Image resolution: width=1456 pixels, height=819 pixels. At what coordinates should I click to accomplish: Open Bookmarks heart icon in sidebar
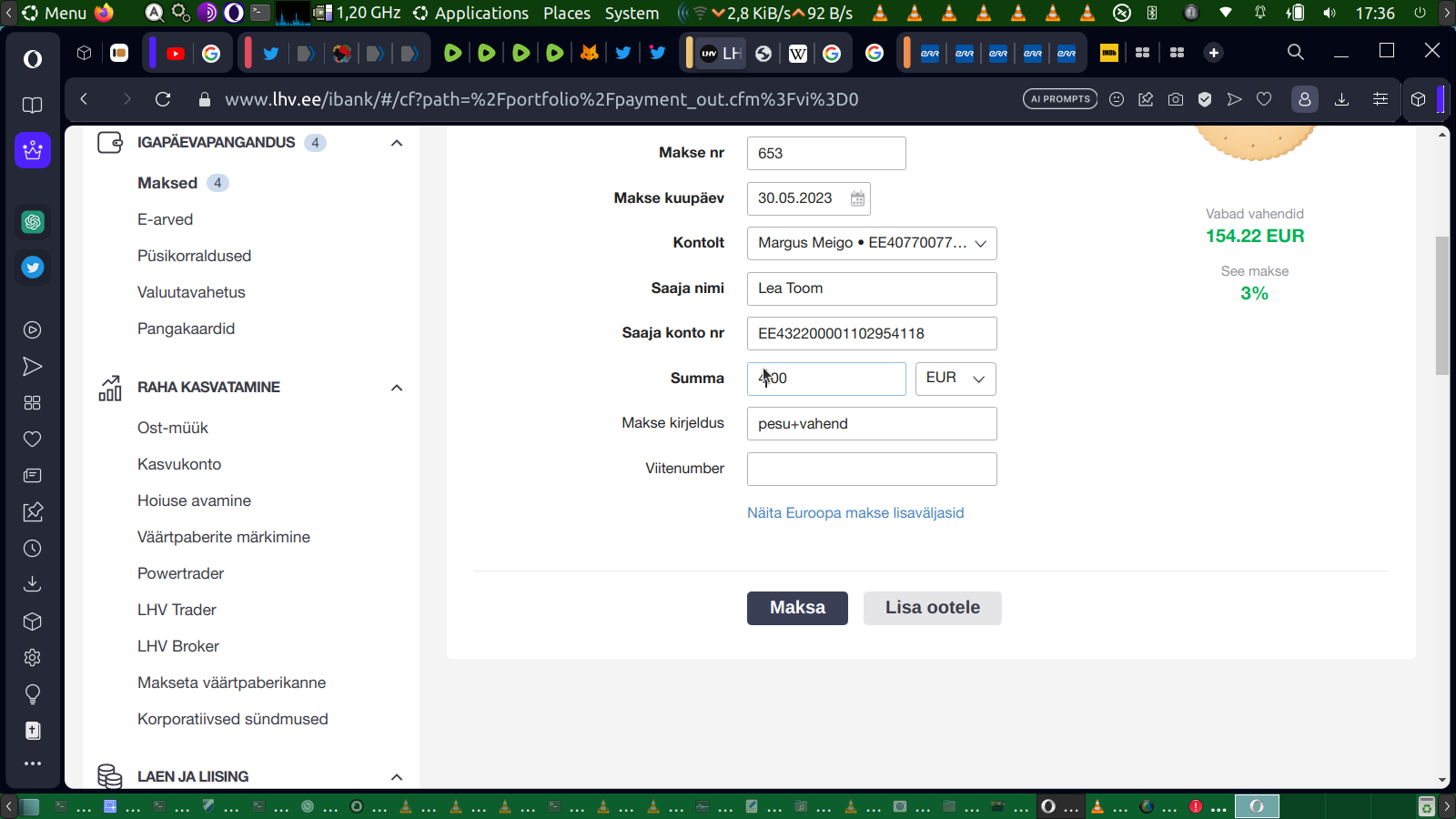click(33, 440)
